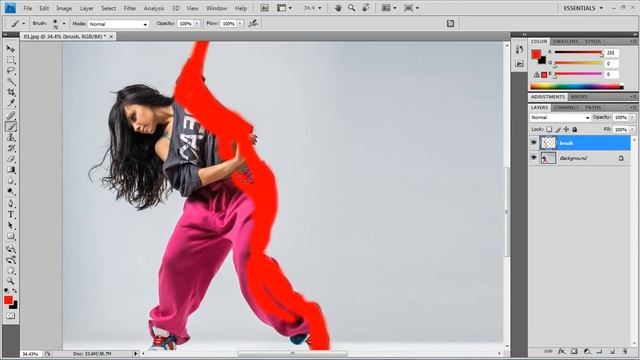Open the Filter menu
This screenshot has width=640, height=360.
130,8
